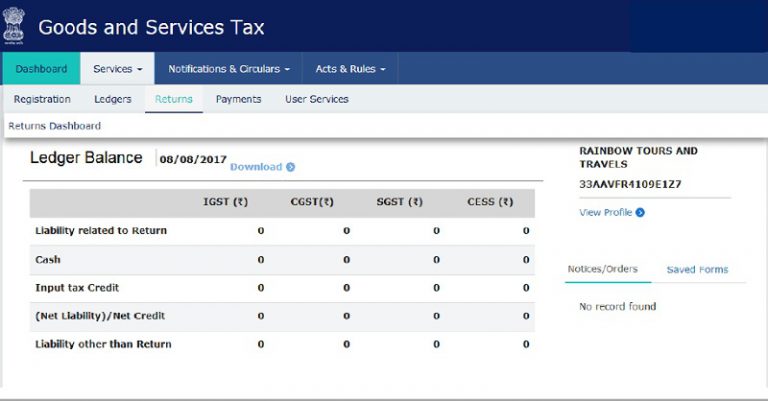This screenshot has width=768, height=401.
Task: Click the View Profile arrow icon
Action: [x=640, y=212]
